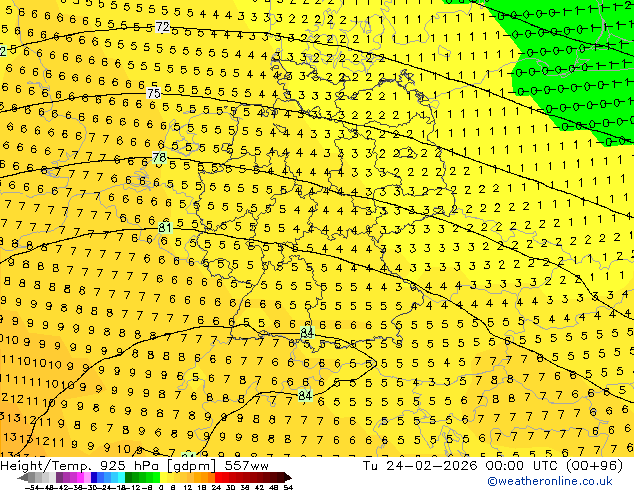Screen dimensions: 634x490
Task: Click the 72 height contour label
Action: tap(163, 27)
